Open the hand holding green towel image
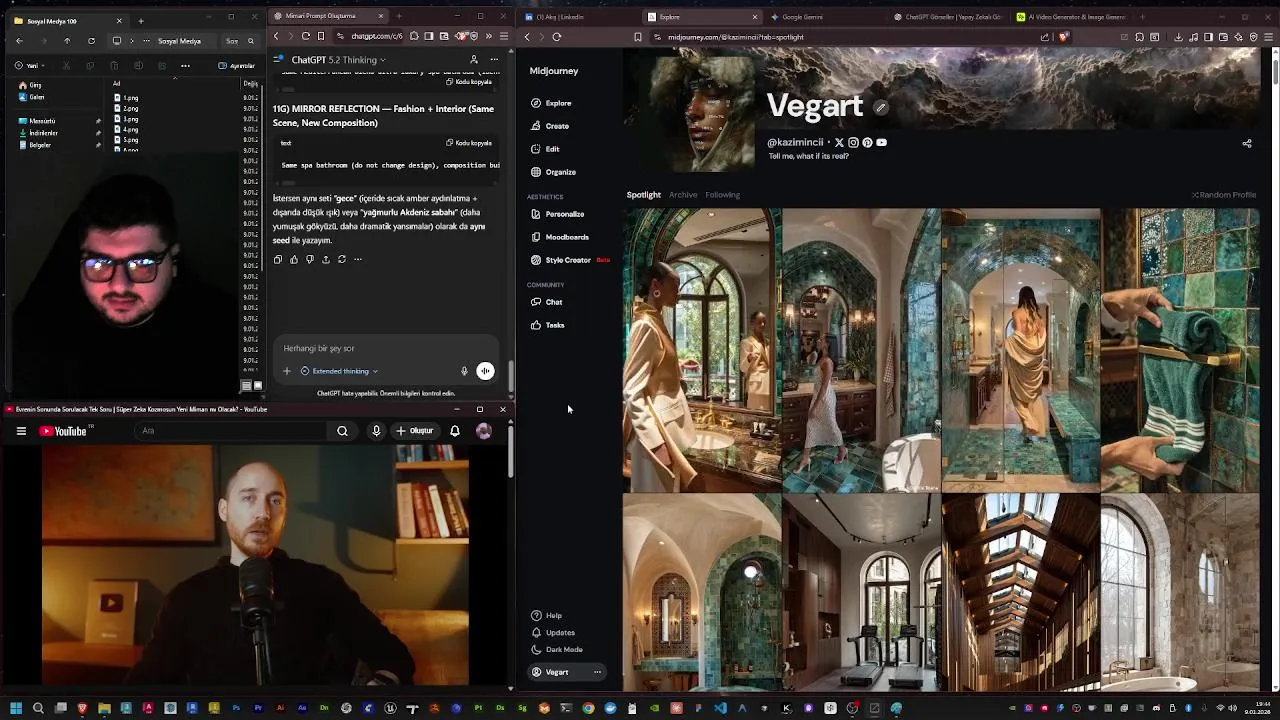The width and height of the screenshot is (1280, 720). [1180, 350]
